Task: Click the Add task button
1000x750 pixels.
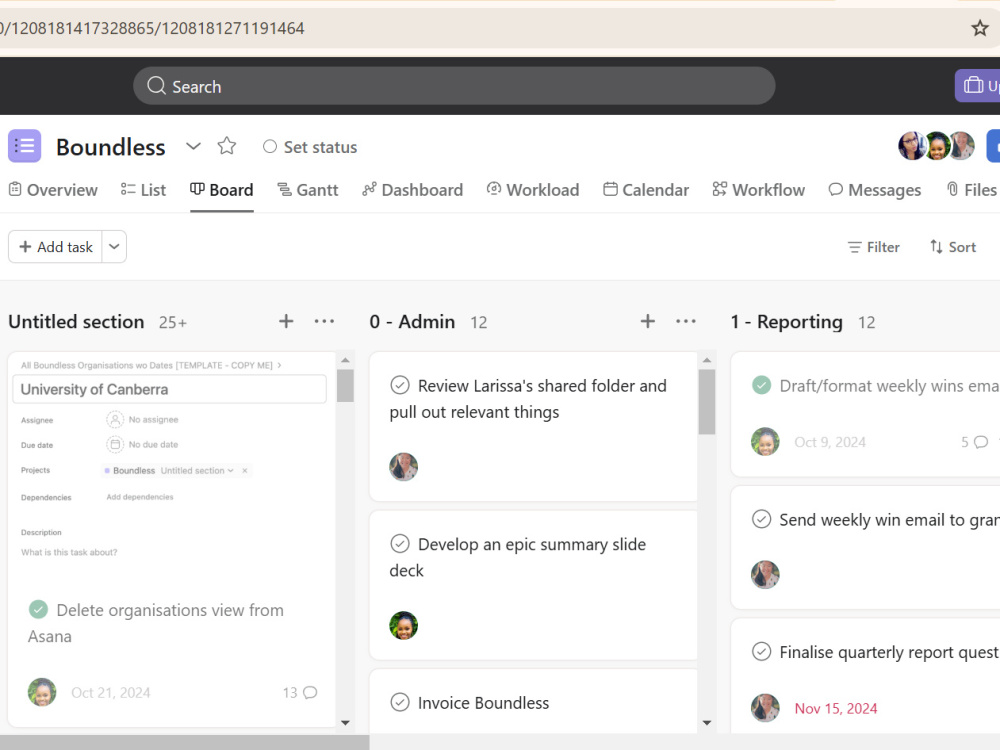Action: coord(55,247)
